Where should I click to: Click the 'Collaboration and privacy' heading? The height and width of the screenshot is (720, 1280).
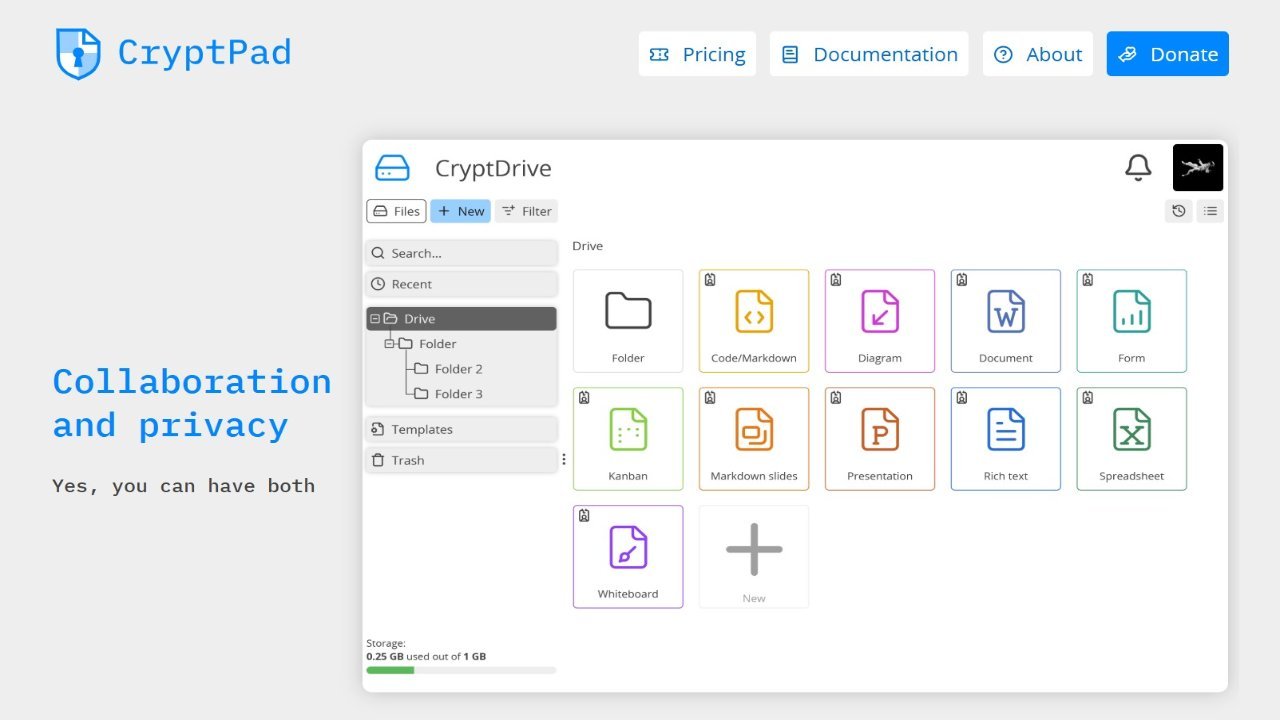tap(192, 403)
